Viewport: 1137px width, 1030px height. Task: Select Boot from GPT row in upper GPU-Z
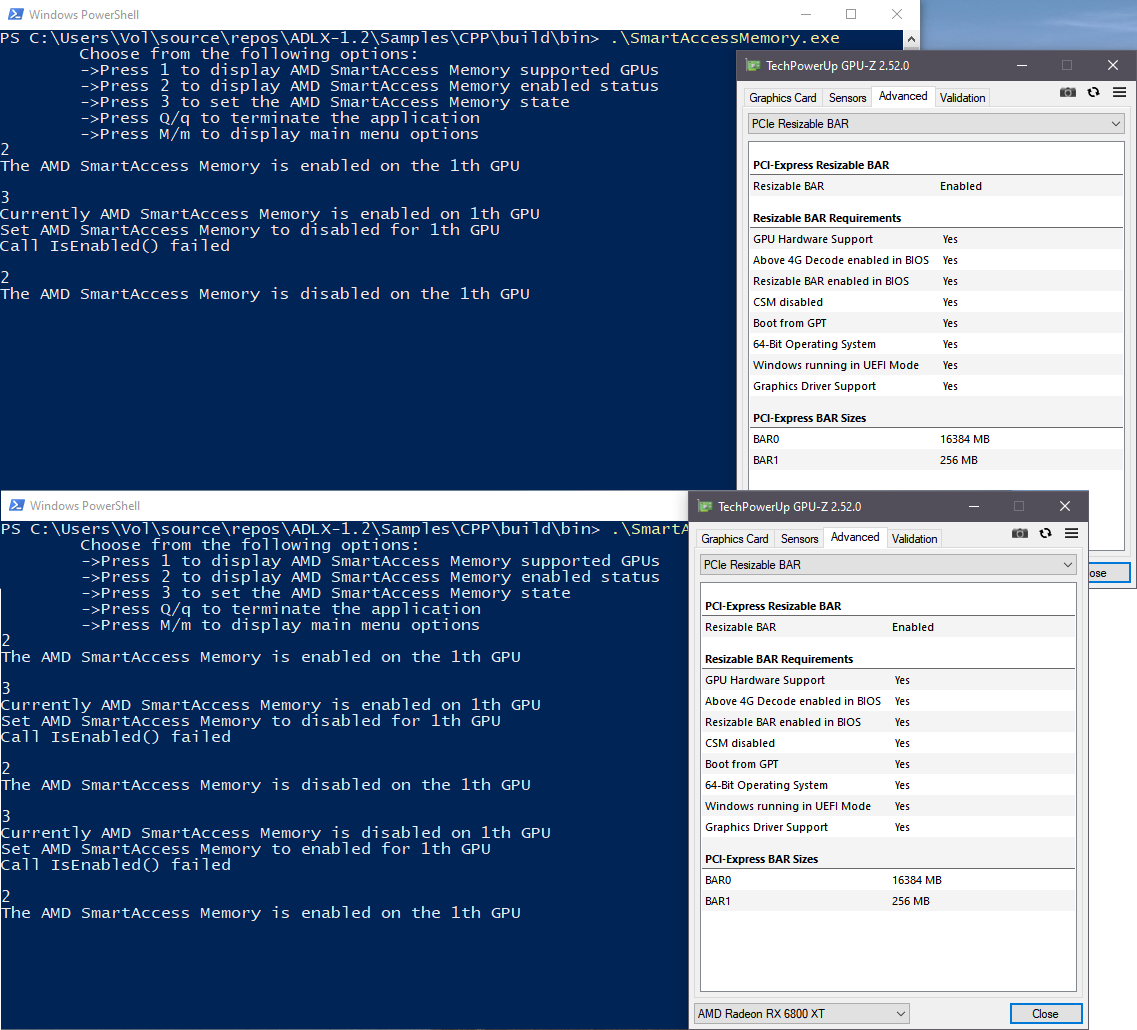point(936,323)
